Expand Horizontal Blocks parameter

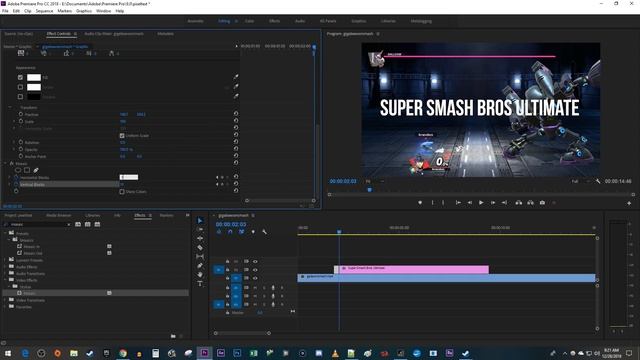(10, 178)
